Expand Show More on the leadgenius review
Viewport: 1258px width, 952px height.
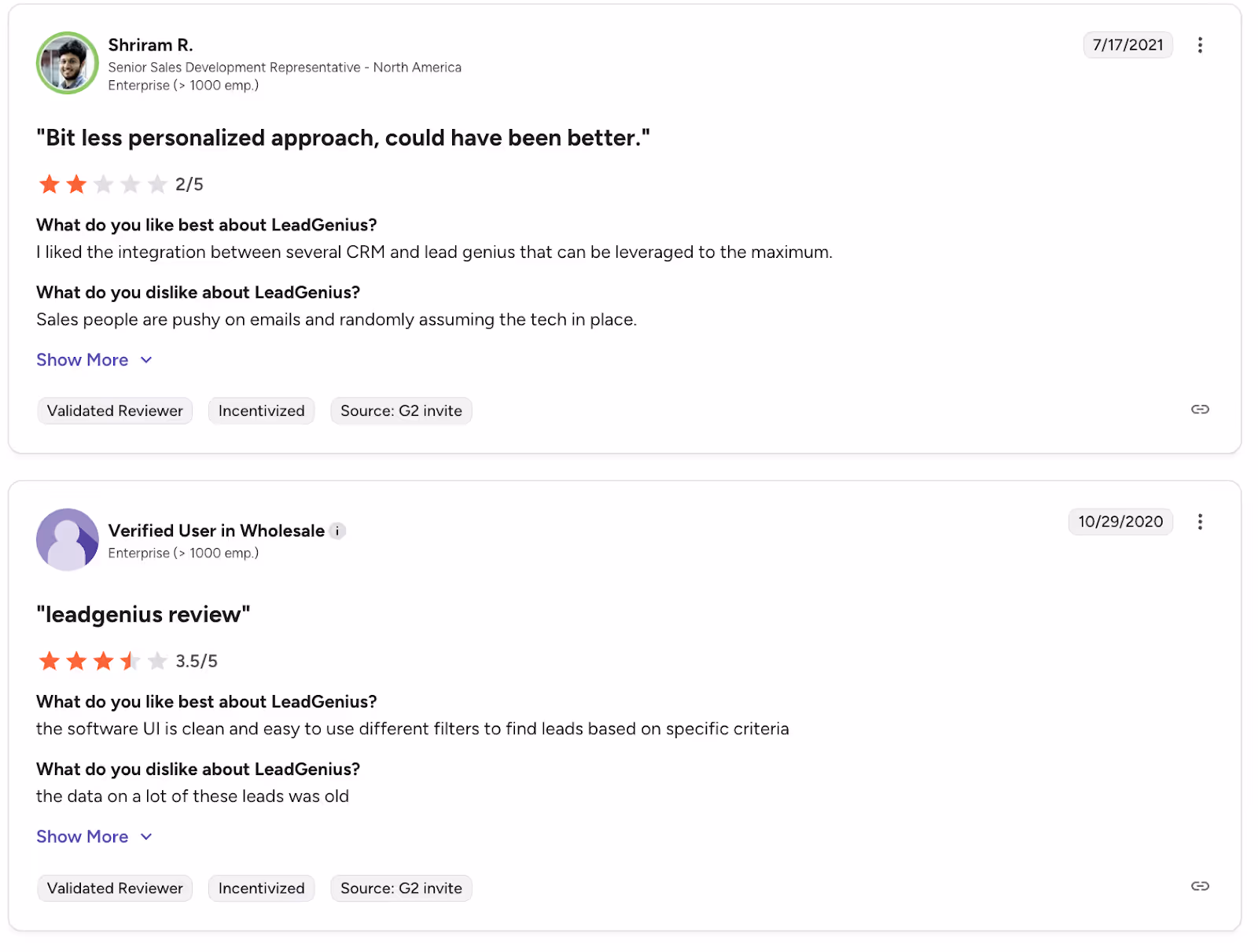[83, 836]
